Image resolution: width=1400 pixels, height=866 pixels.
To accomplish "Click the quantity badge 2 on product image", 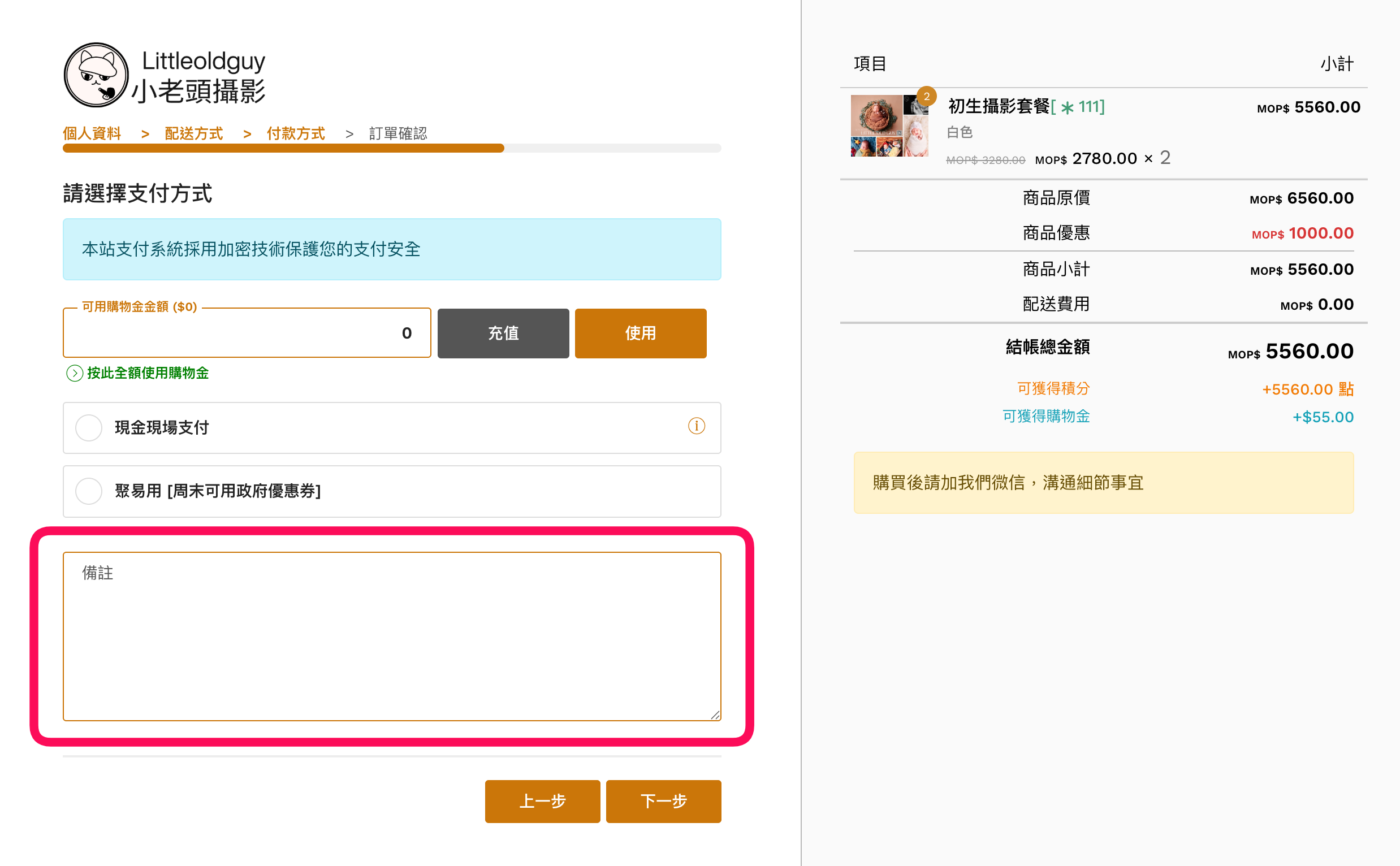I will tap(926, 97).
